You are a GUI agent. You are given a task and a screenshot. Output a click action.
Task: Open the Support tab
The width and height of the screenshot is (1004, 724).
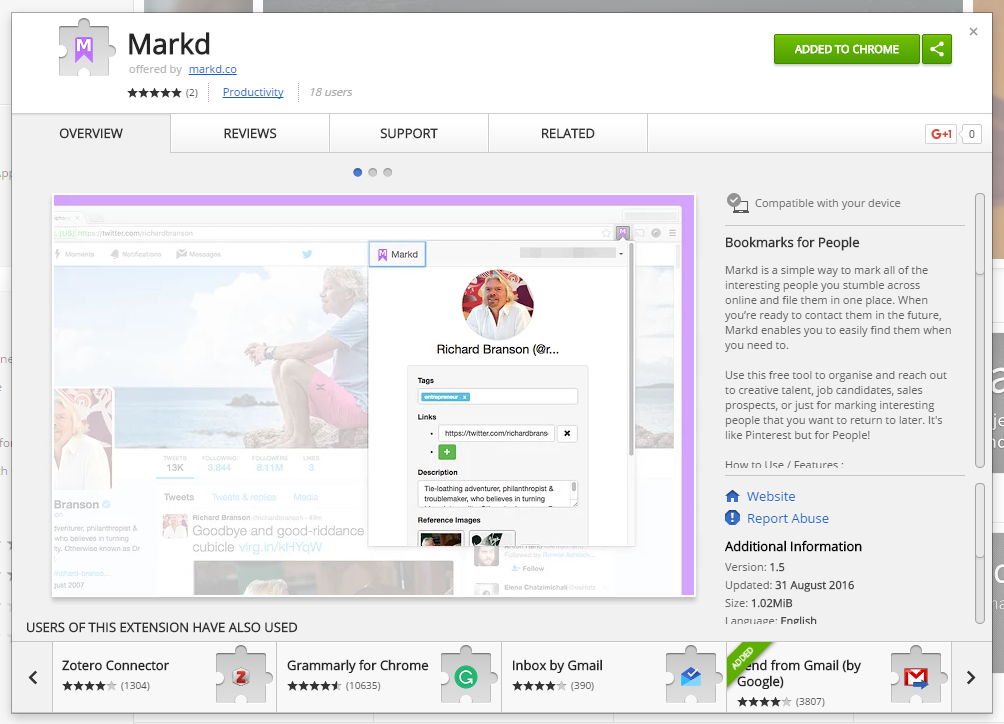click(x=408, y=133)
